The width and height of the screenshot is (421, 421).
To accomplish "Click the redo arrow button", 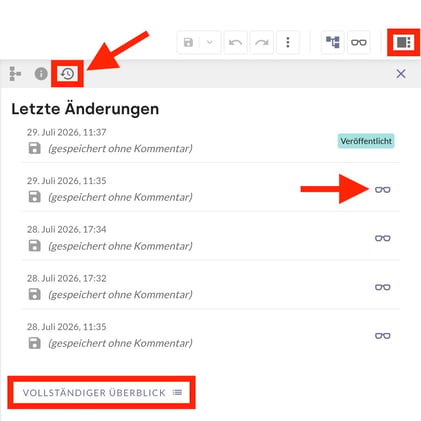I will point(262,42).
